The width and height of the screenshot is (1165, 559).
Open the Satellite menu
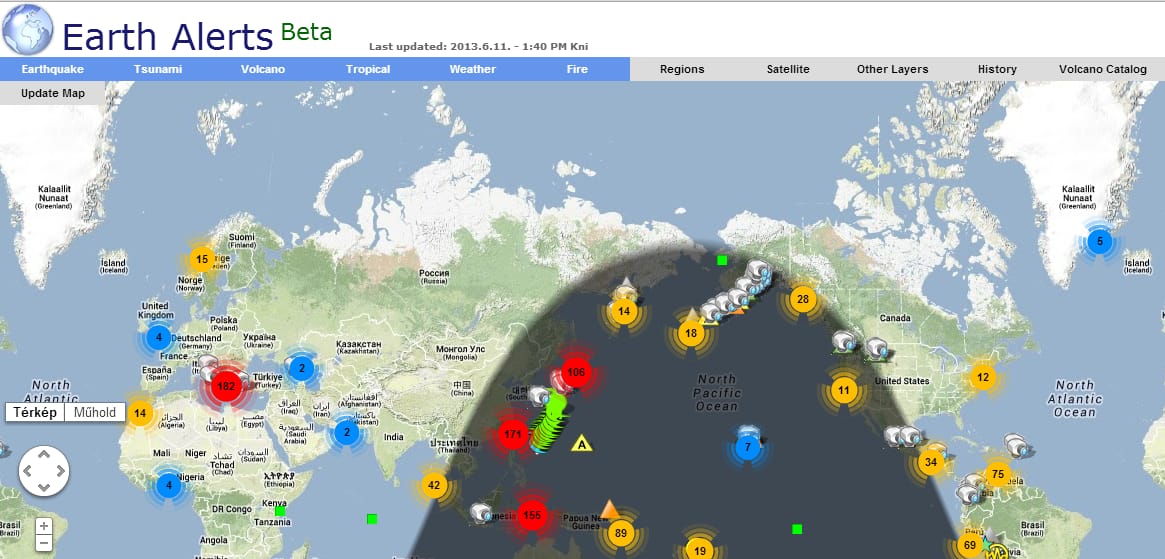[x=788, y=69]
